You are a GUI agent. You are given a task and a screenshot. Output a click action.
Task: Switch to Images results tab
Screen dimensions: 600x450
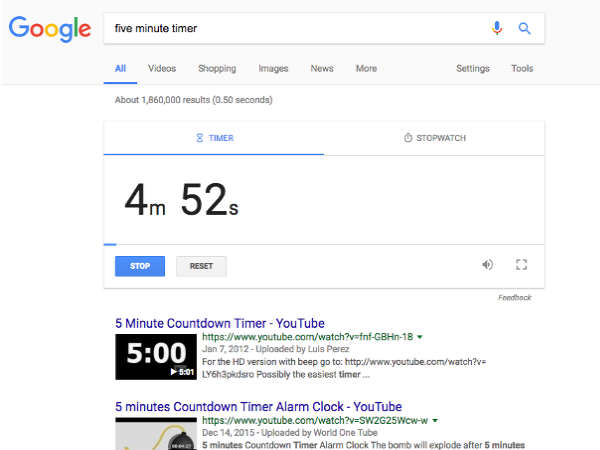point(273,68)
